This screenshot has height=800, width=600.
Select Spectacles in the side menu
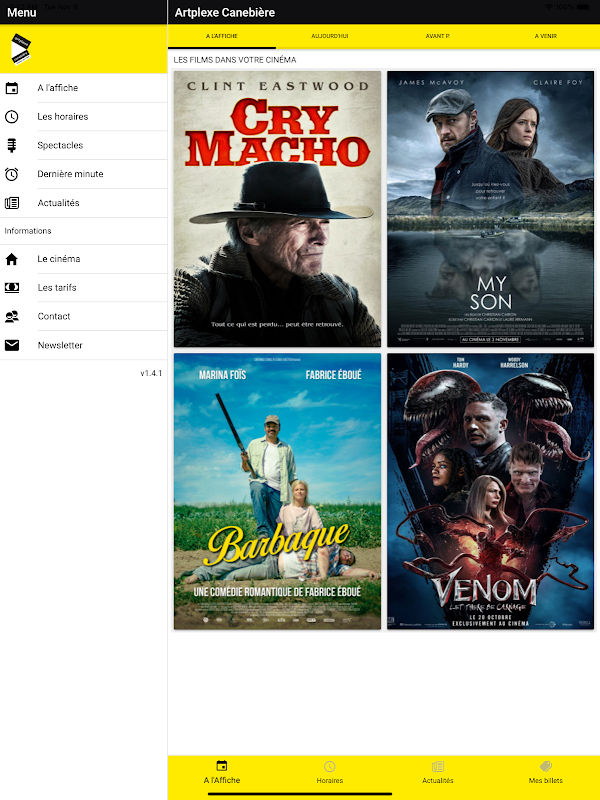coord(84,145)
